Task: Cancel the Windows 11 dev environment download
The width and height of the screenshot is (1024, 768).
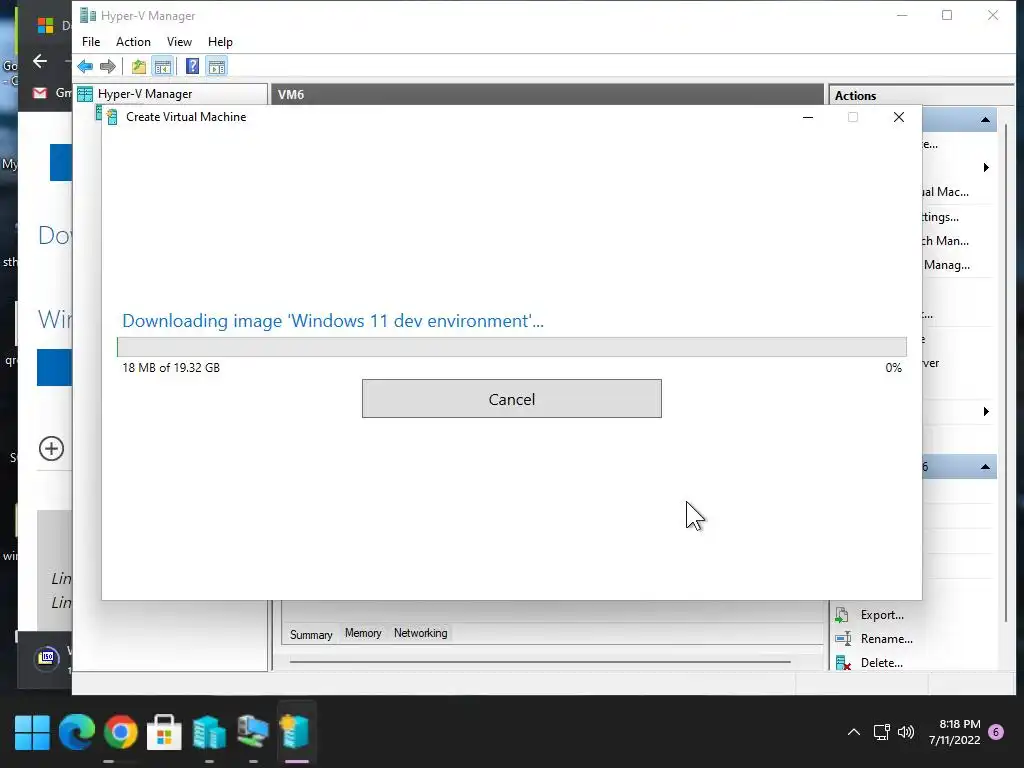Action: [x=511, y=398]
